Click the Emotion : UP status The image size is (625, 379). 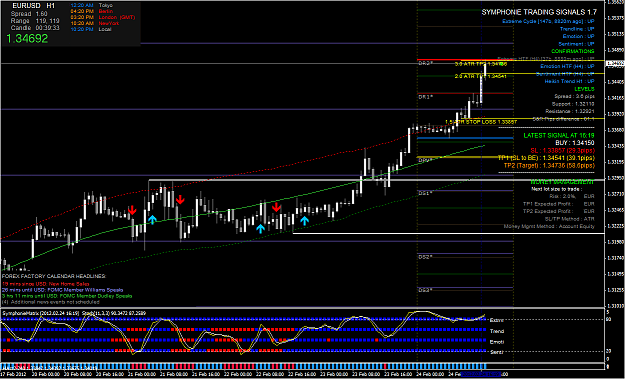tap(578, 36)
